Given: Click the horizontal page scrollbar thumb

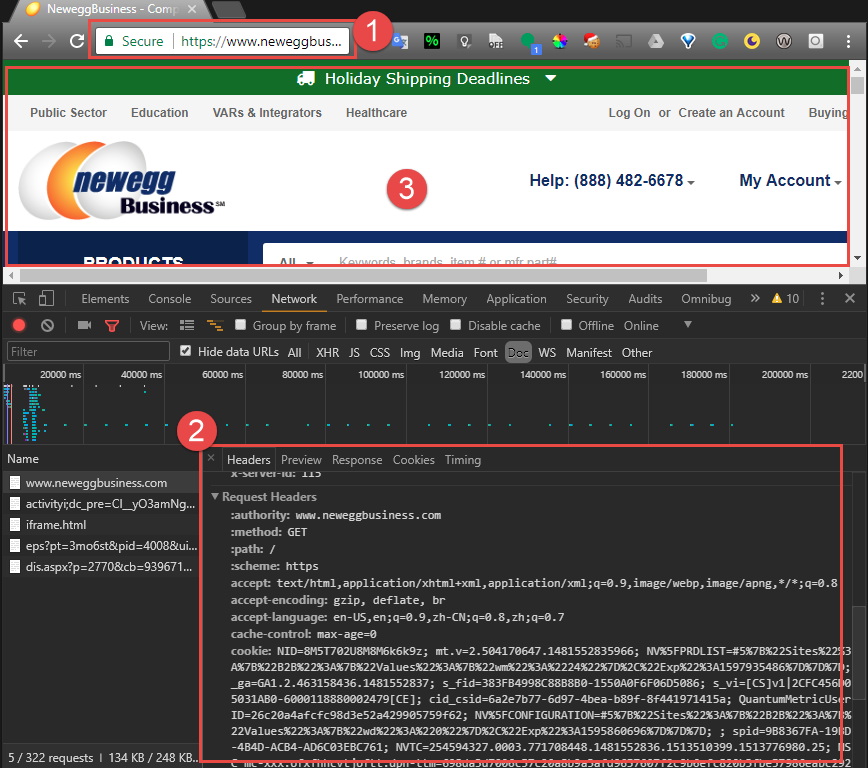Looking at the screenshot, I should [363, 275].
